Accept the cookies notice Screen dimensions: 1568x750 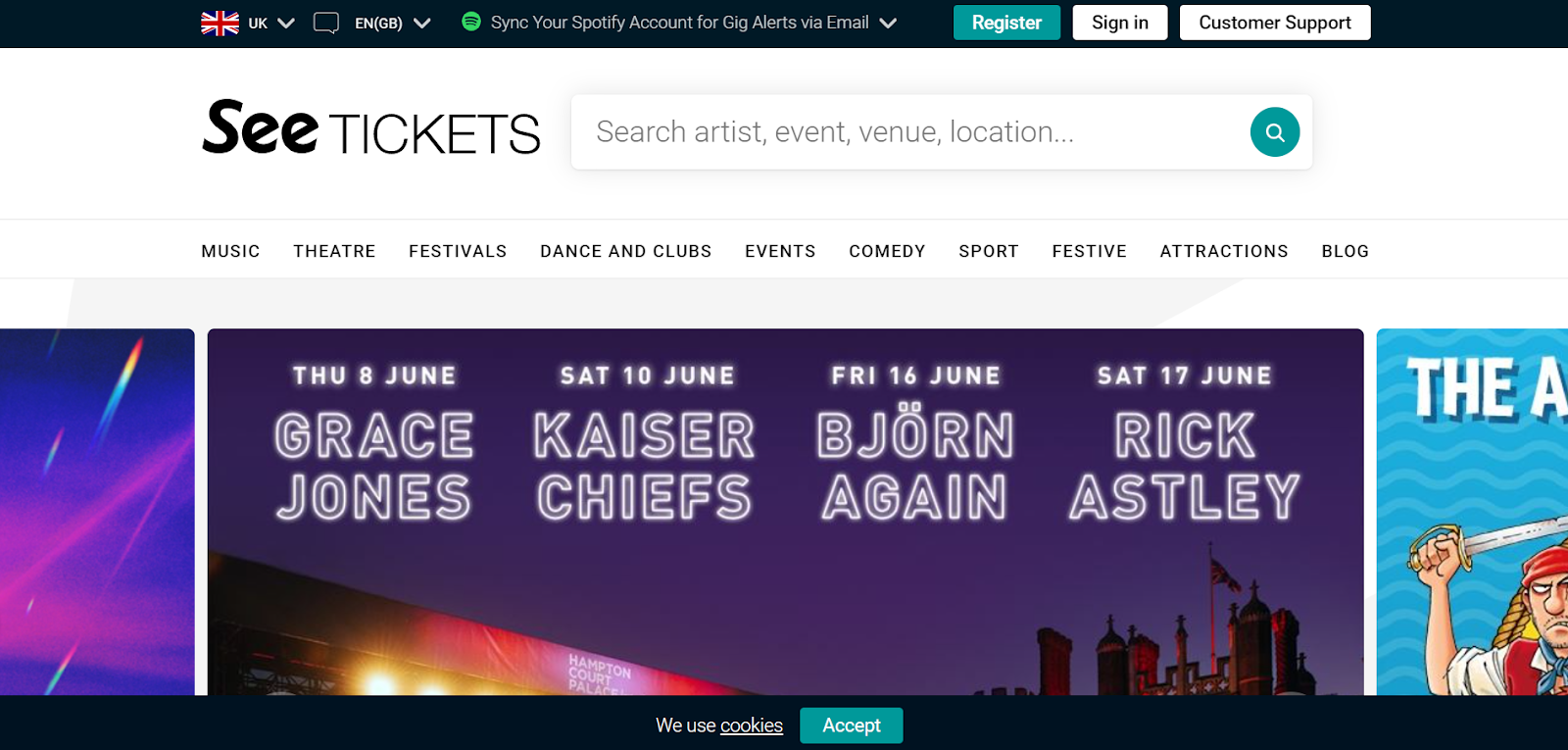pos(851,725)
